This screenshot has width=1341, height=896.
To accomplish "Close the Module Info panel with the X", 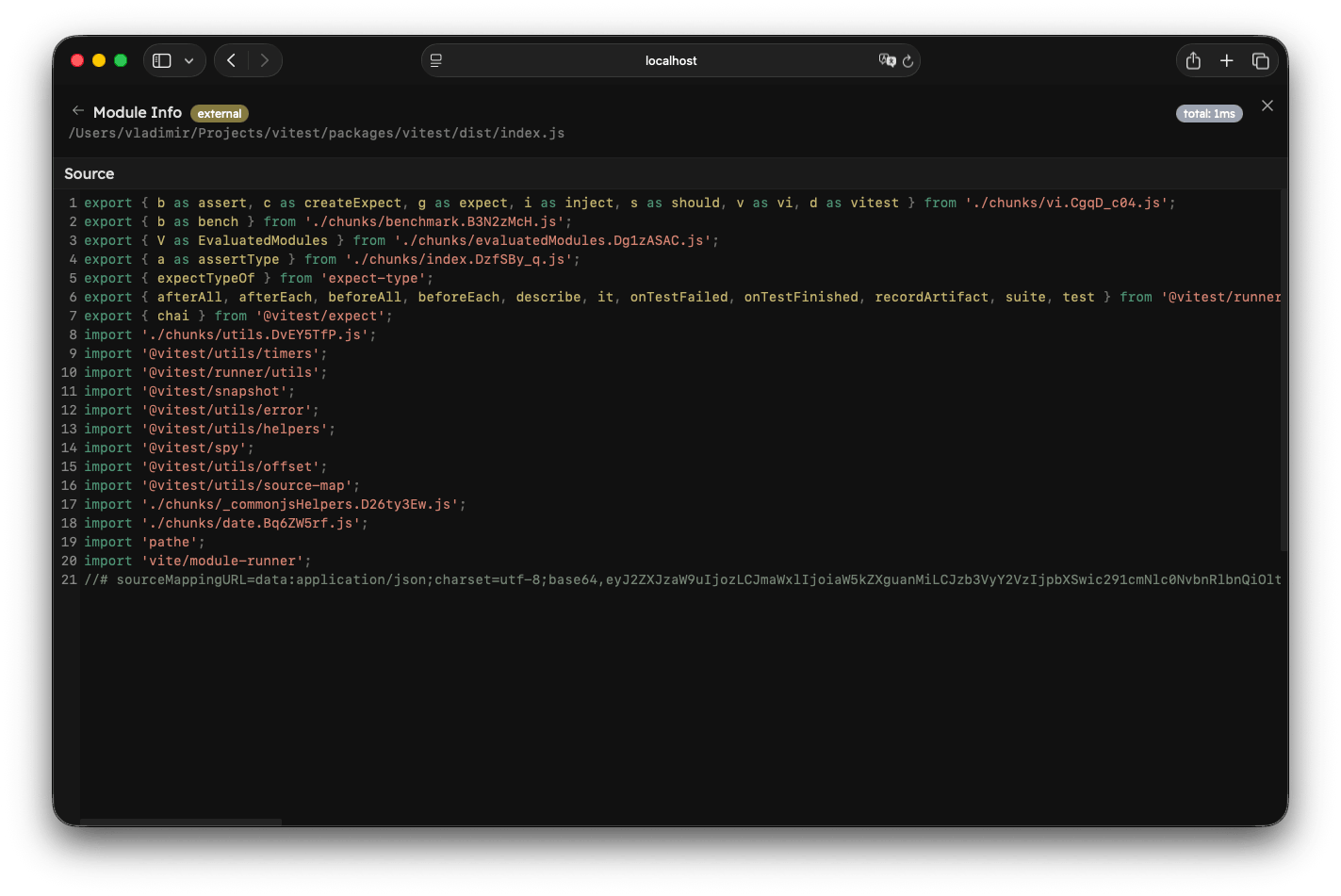I will coord(1267,106).
